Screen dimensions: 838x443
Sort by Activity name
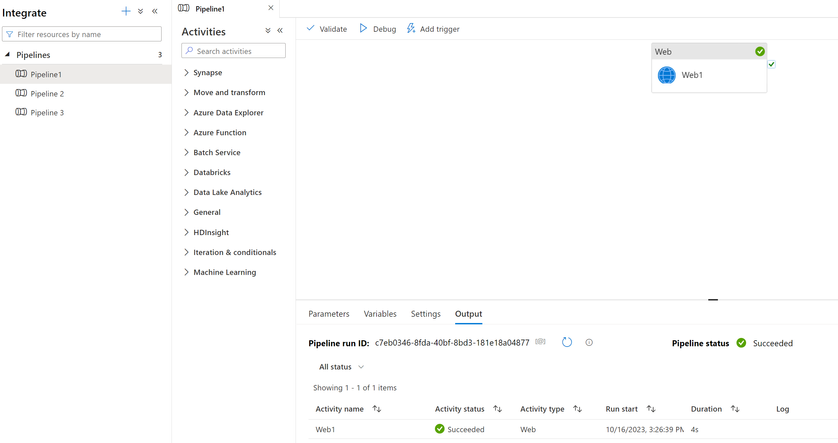[377, 409]
